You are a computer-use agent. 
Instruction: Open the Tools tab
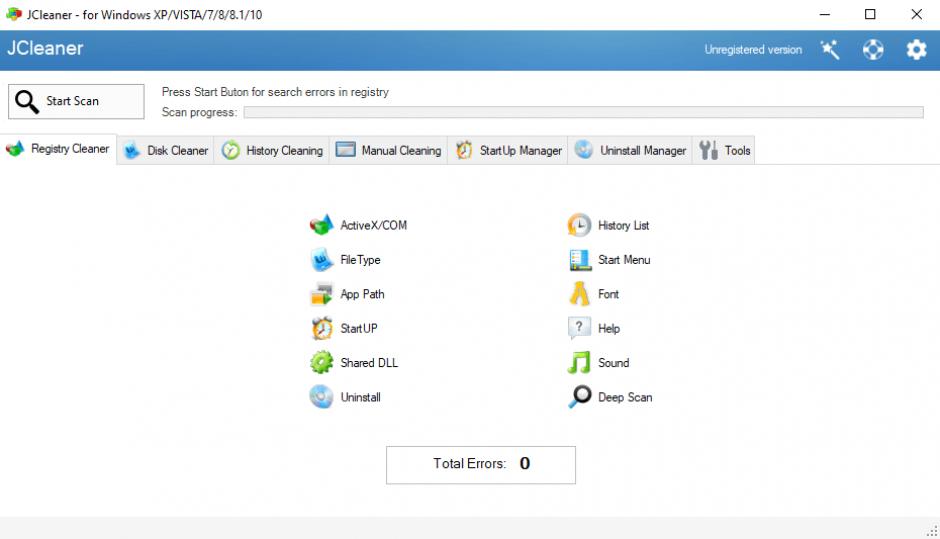coord(724,150)
